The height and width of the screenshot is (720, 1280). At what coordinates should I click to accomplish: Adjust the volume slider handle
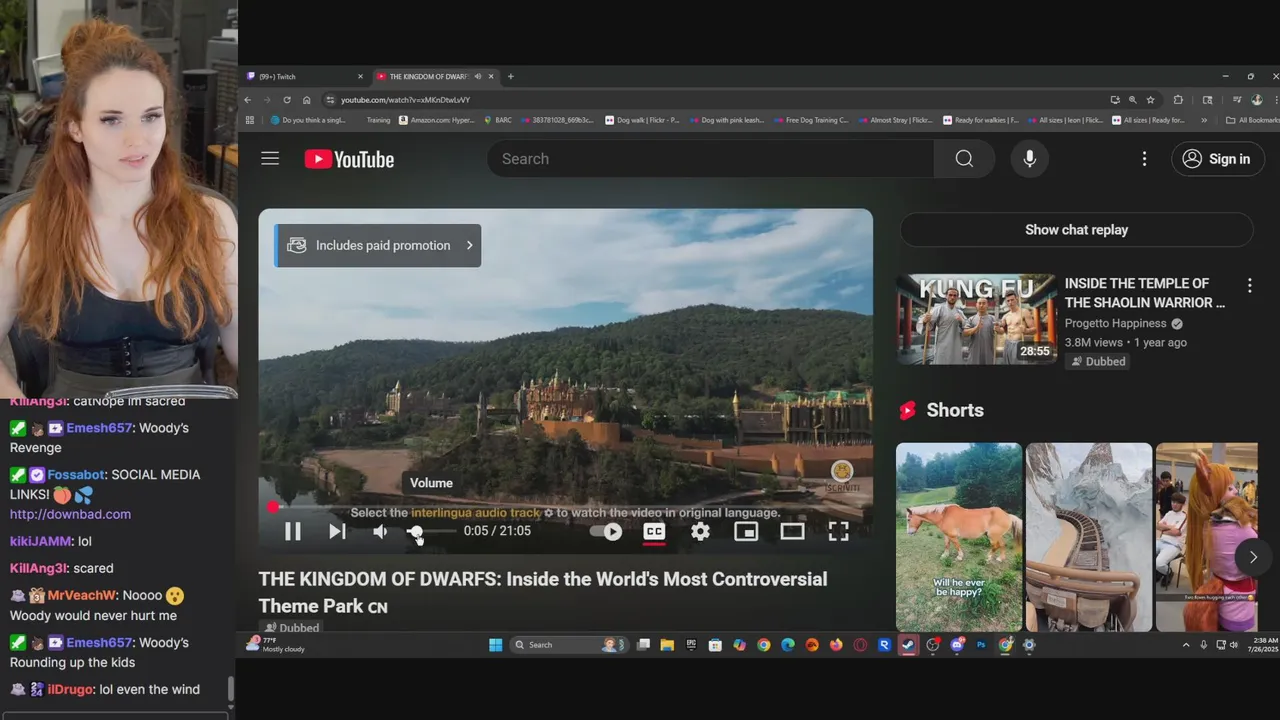[x=415, y=532]
